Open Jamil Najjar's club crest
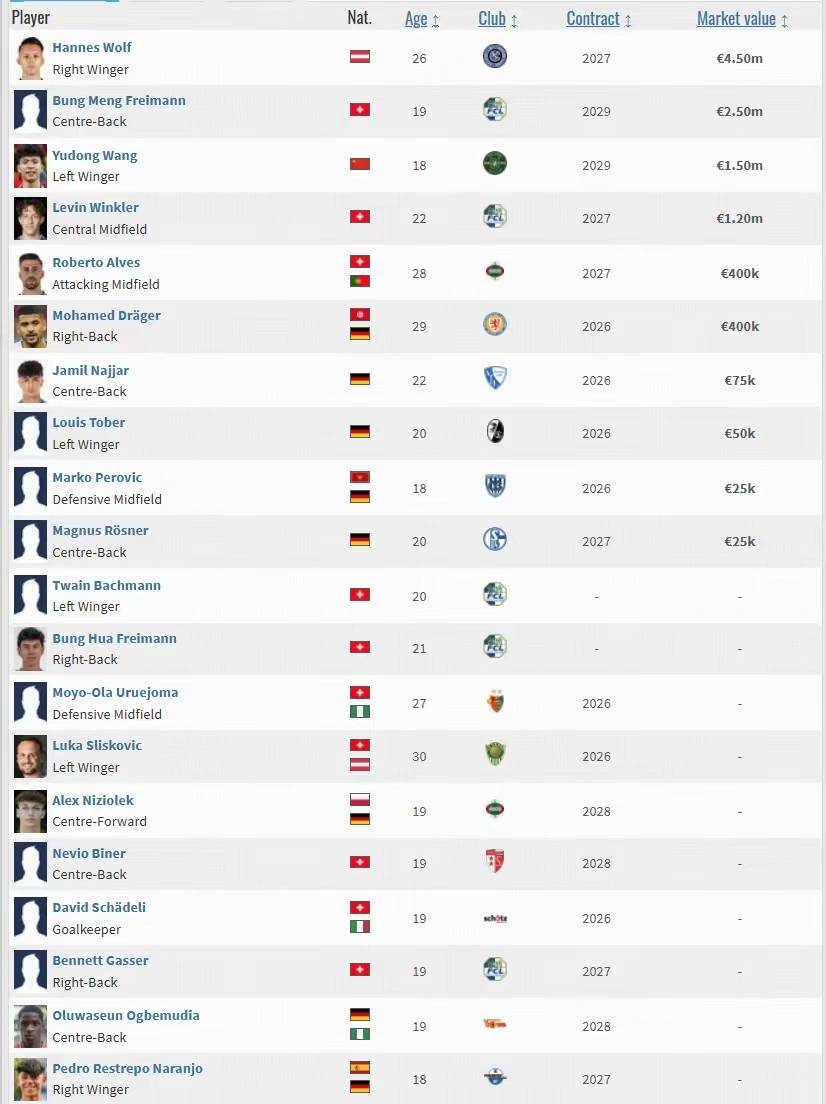Image resolution: width=826 pixels, height=1104 pixels. pos(494,378)
